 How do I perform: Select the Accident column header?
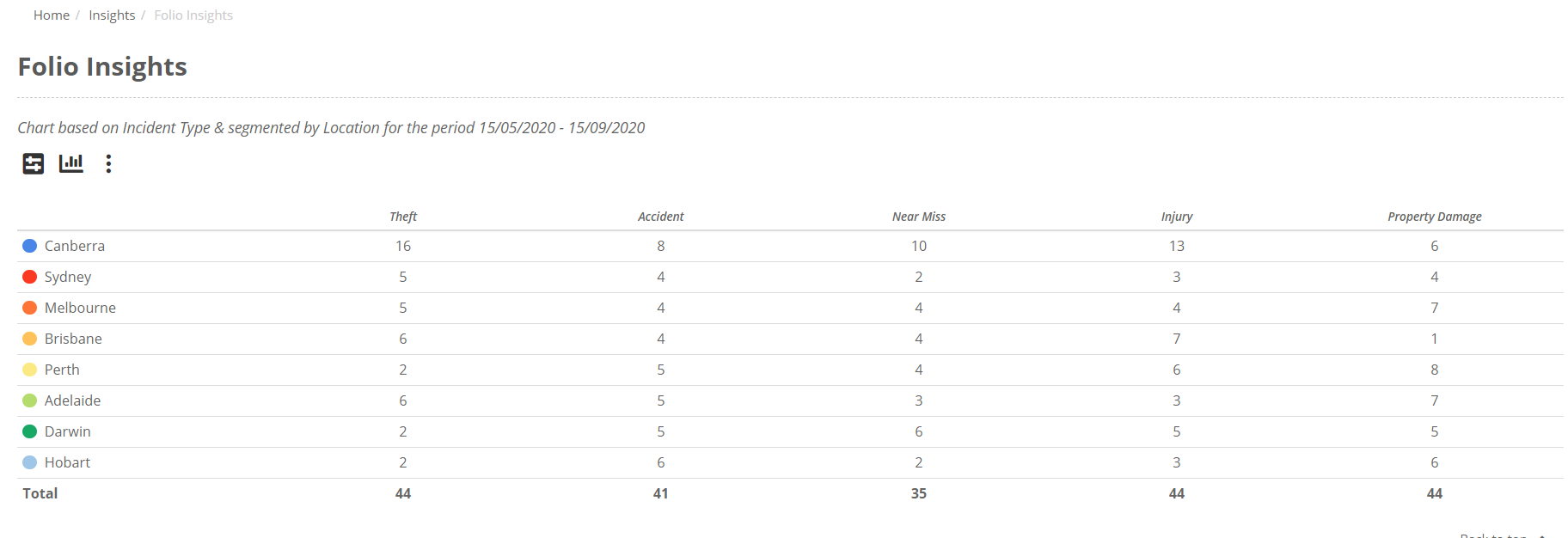coord(660,217)
